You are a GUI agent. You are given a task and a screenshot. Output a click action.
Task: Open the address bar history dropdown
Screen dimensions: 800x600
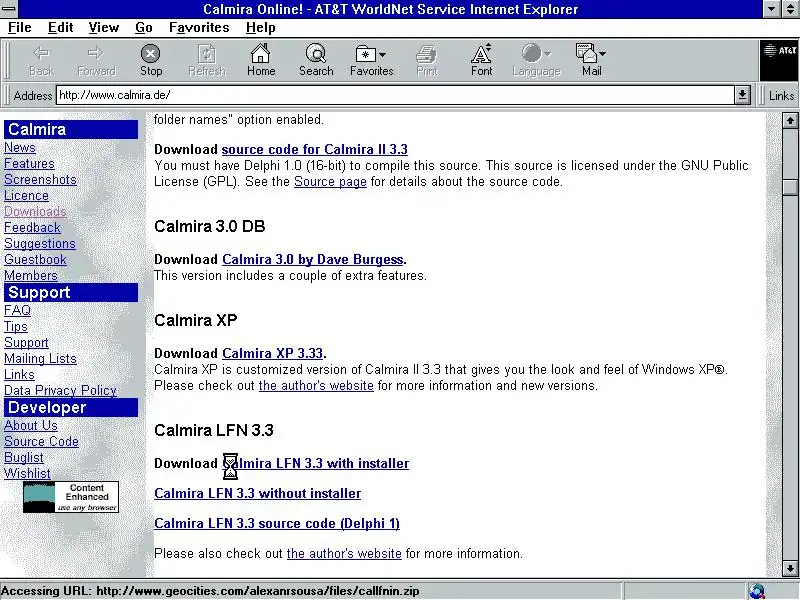pos(742,95)
